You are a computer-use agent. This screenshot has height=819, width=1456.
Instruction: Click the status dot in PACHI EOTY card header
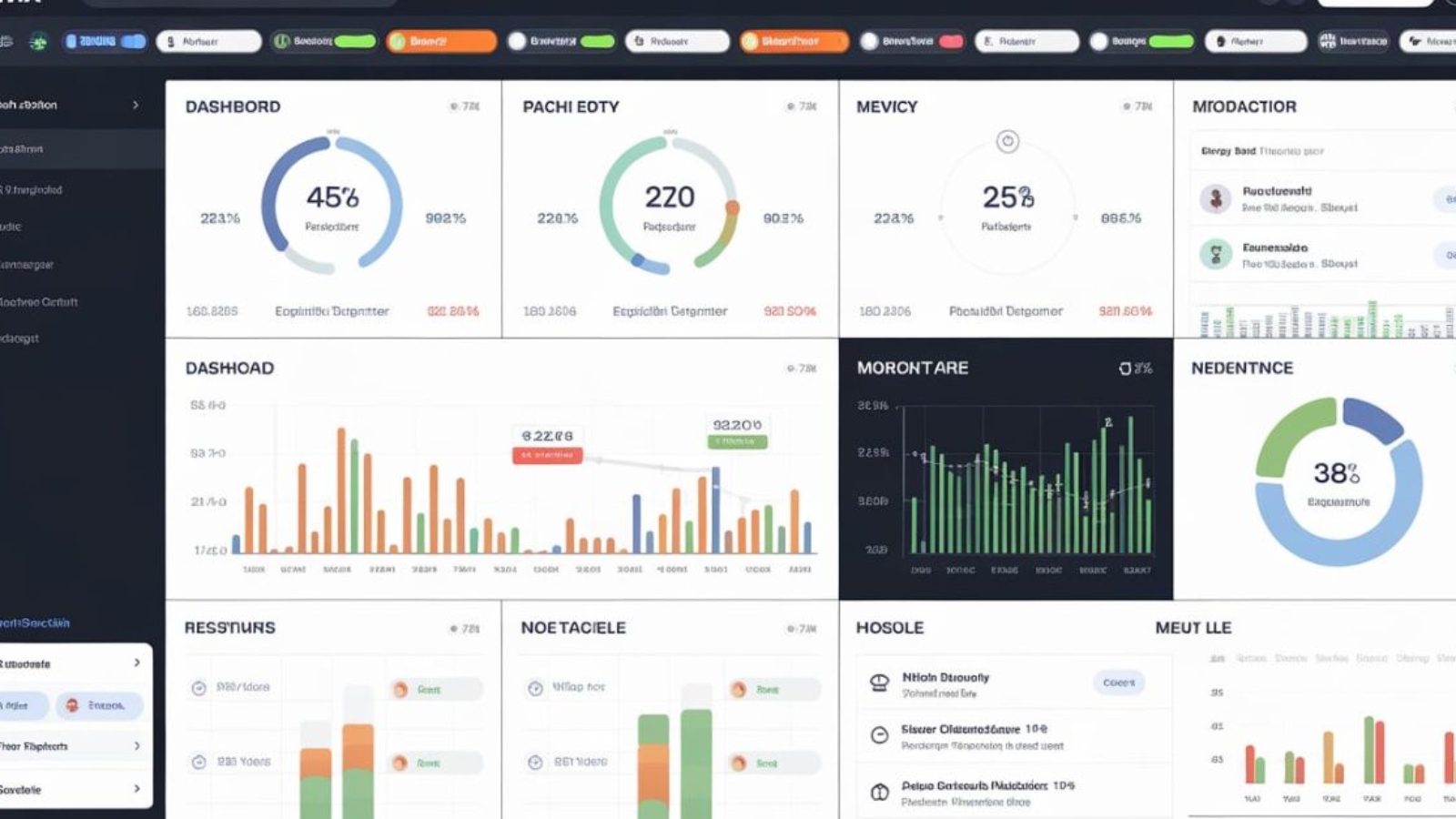(790, 106)
